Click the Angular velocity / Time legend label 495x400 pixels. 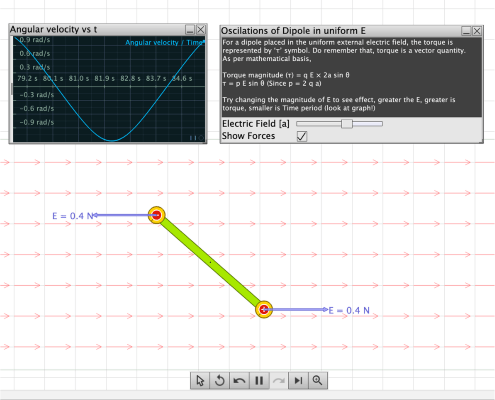(165, 43)
